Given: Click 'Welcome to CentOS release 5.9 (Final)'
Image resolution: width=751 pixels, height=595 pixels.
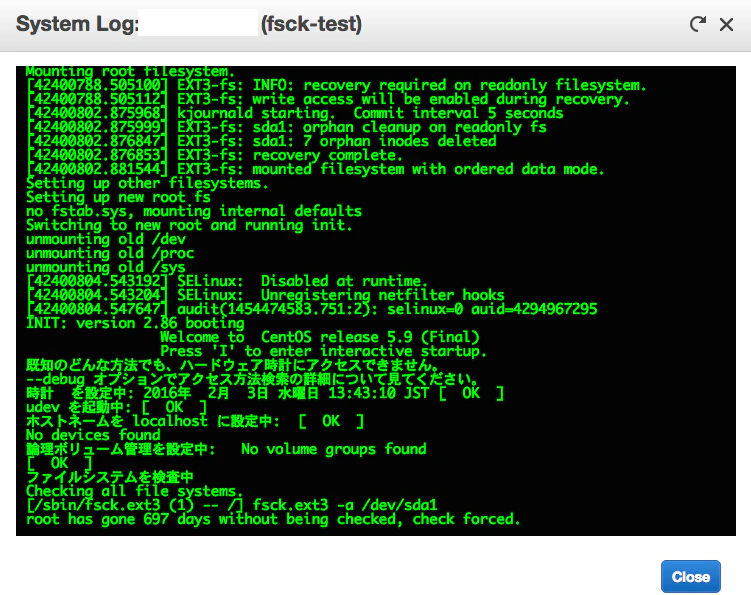Looking at the screenshot, I should pyautogui.click(x=319, y=337).
